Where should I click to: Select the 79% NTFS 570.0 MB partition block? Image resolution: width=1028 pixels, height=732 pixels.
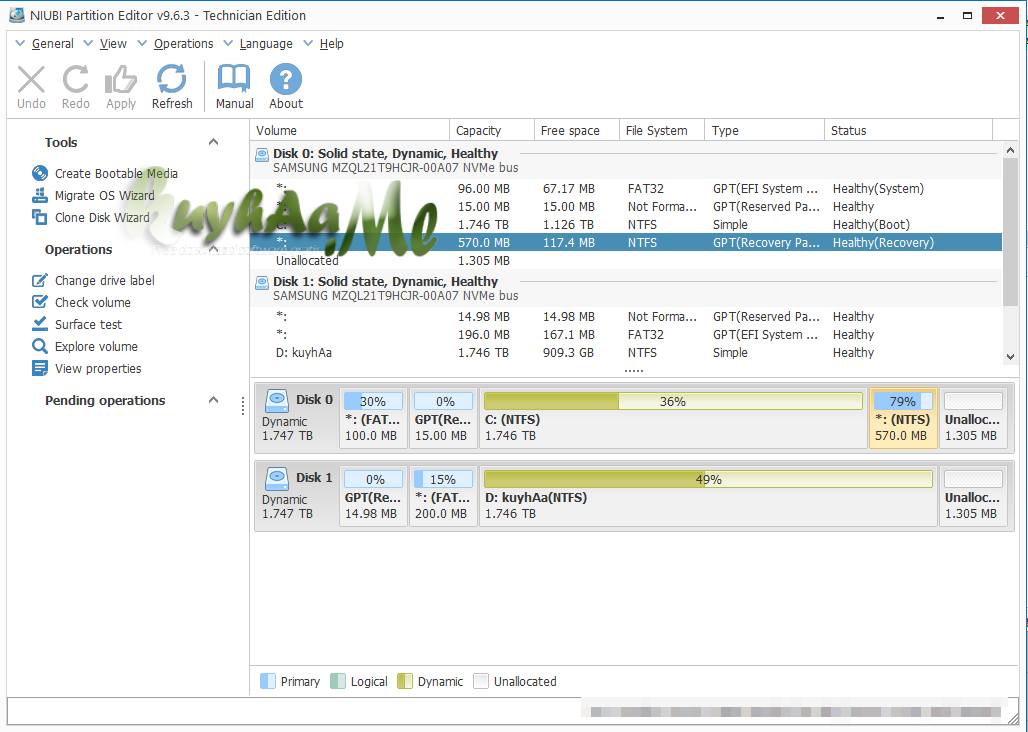903,418
